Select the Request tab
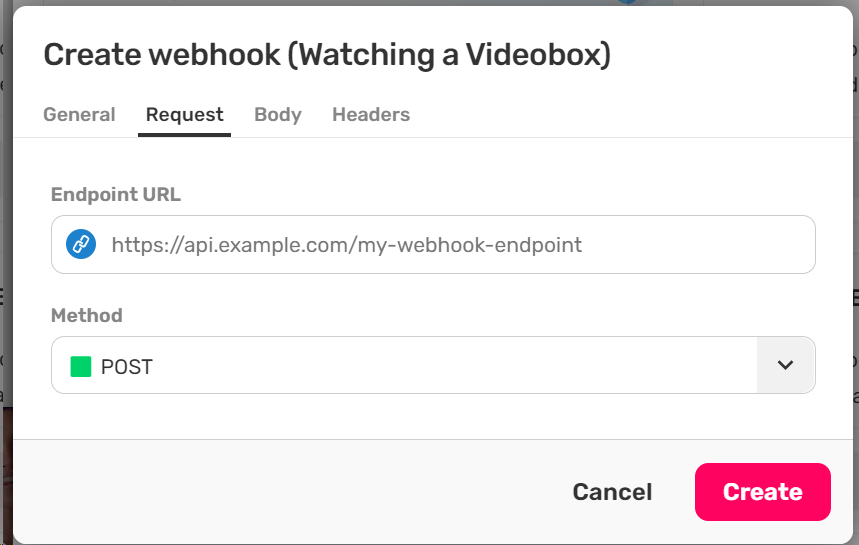Viewport: 859px width, 545px height. click(185, 115)
